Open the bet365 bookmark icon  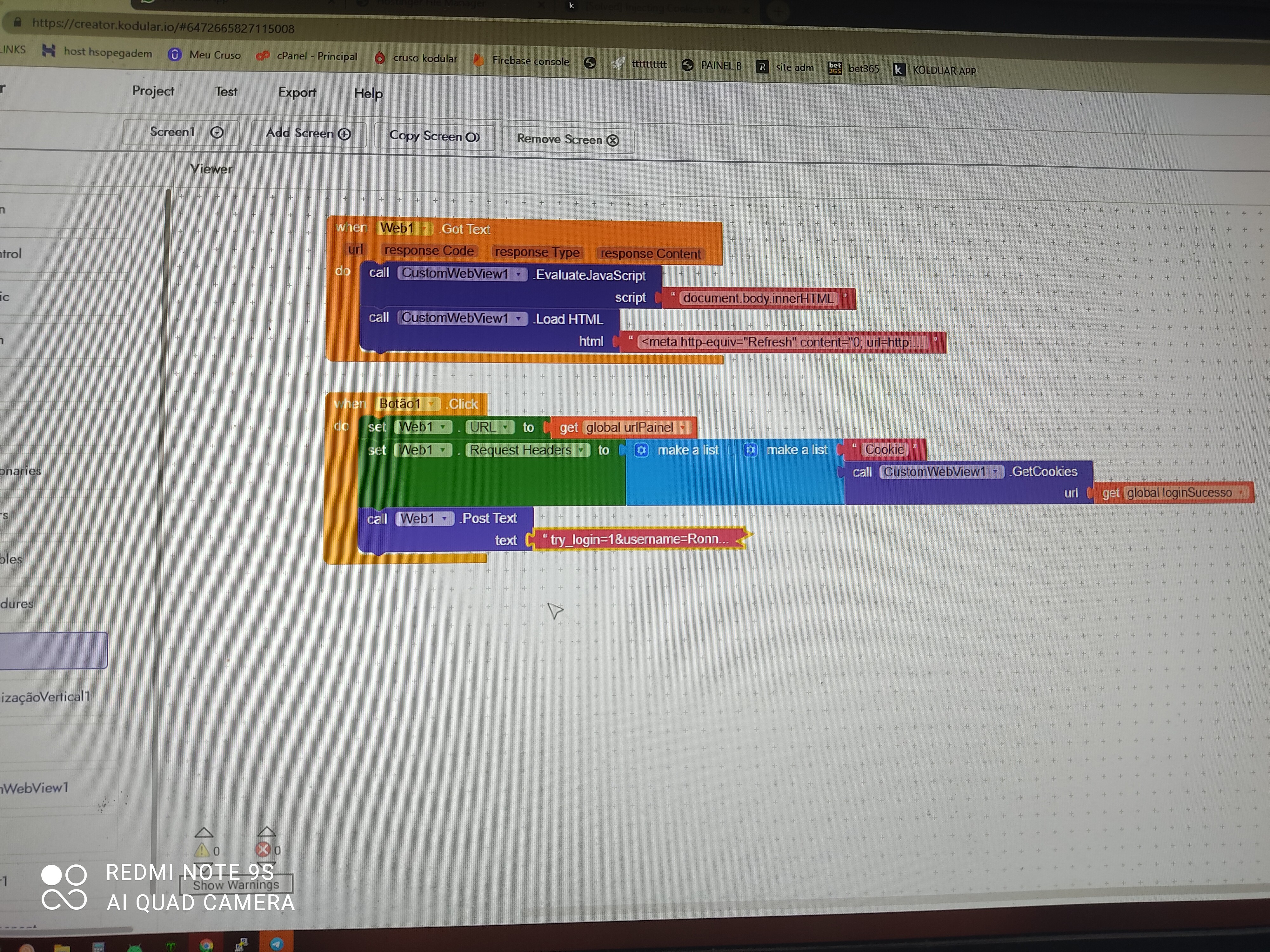click(835, 68)
